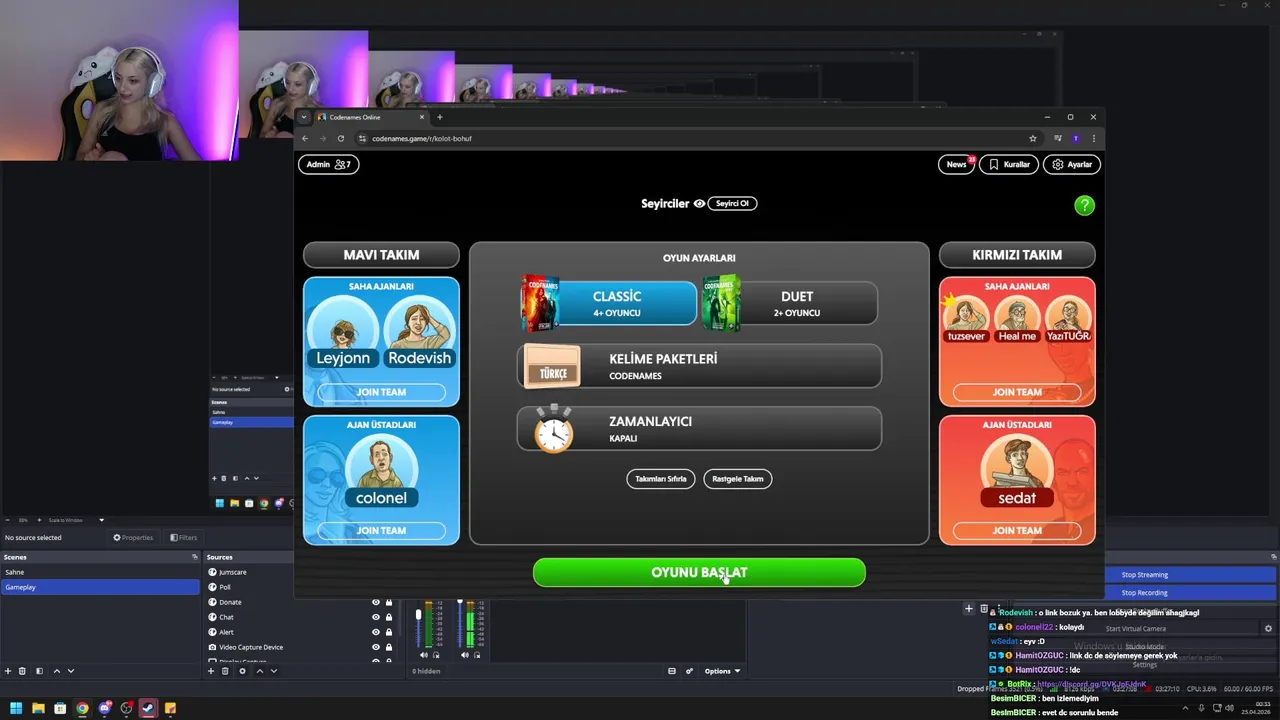Join blue team spymasters
1280x720 pixels.
point(381,530)
